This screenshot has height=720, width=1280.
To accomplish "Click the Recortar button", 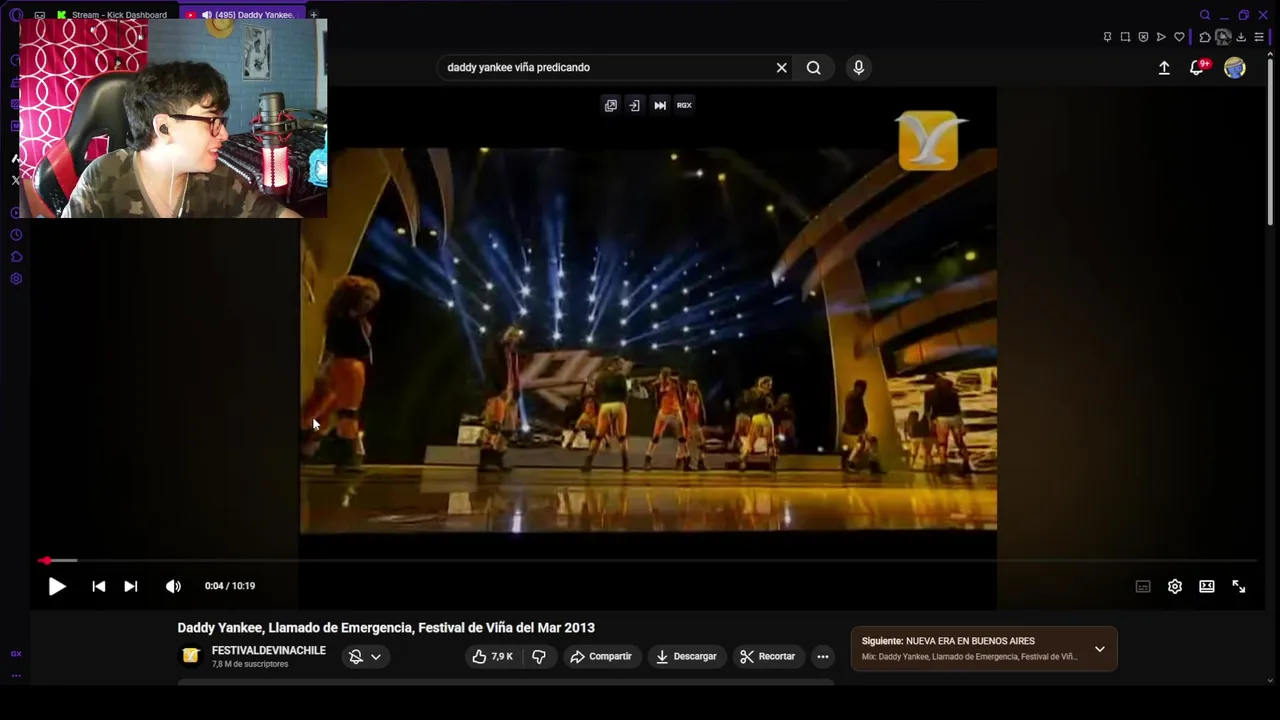I will point(767,656).
